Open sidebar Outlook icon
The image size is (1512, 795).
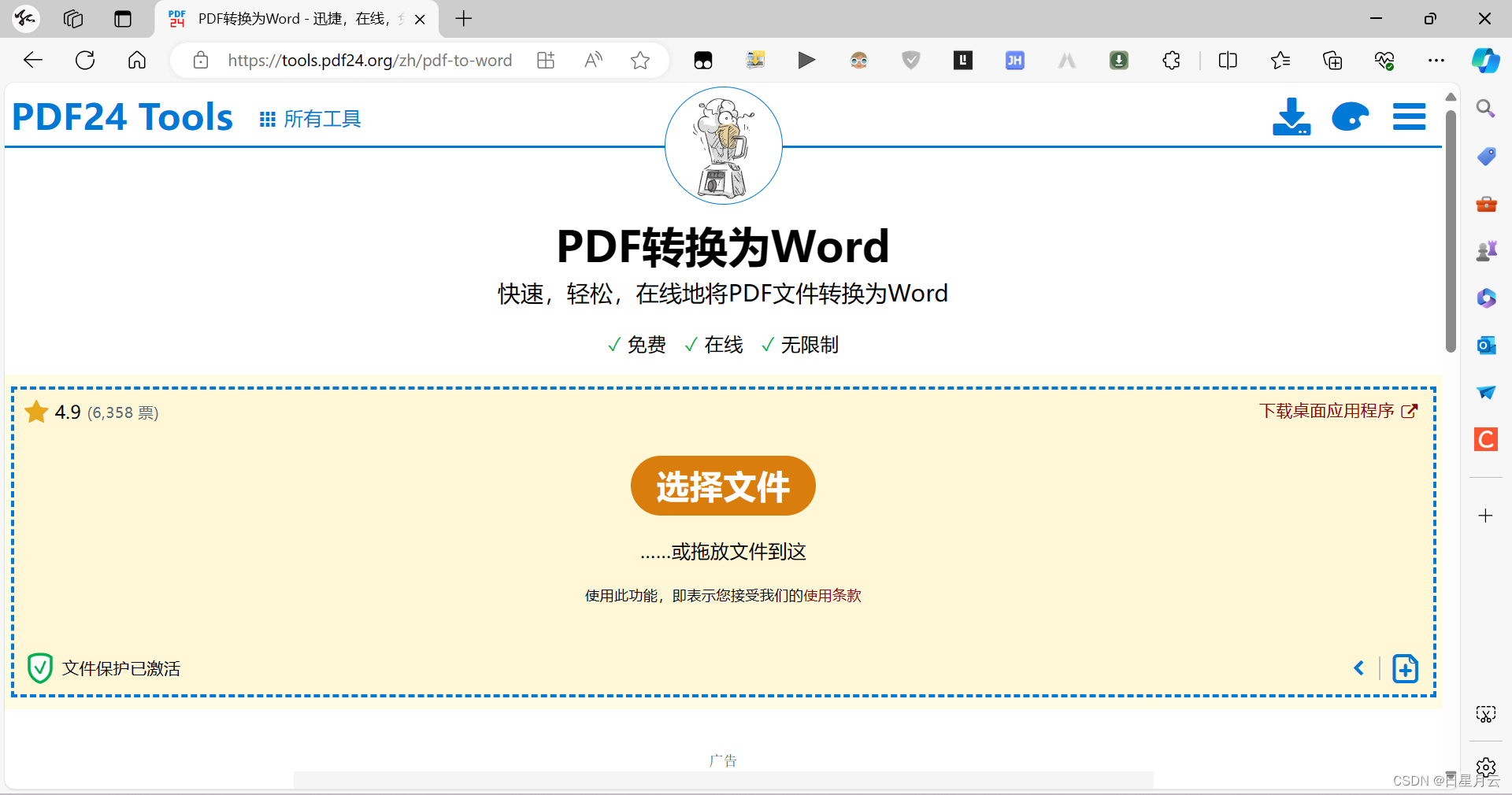tap(1486, 345)
